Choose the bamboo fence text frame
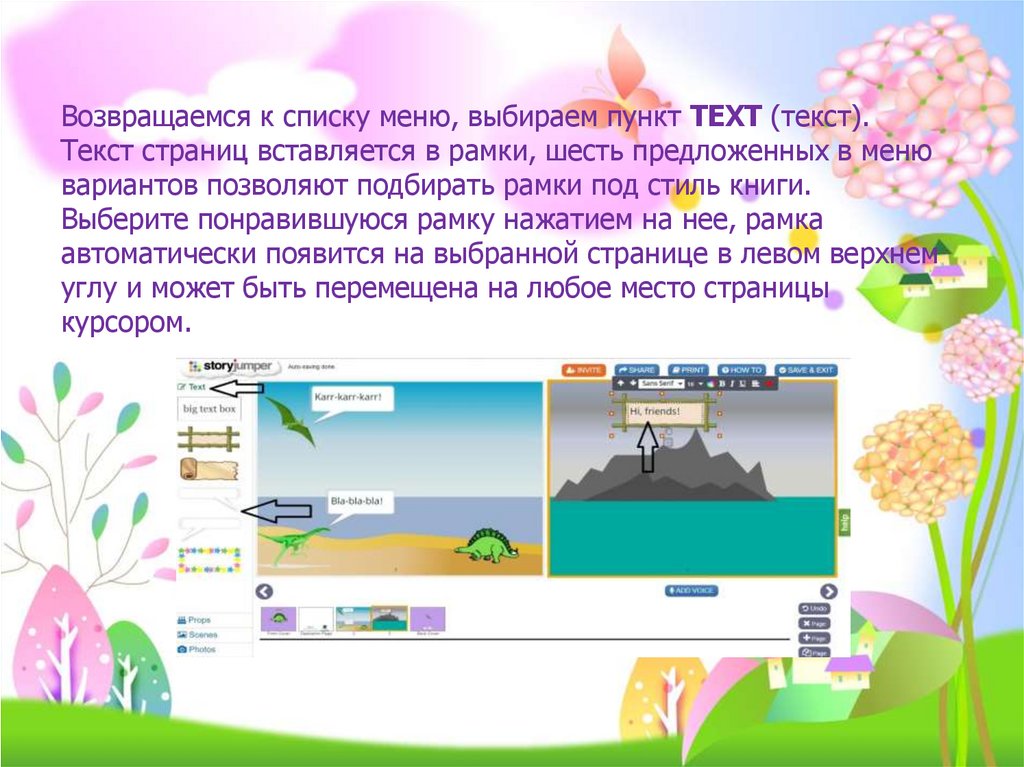 208,438
